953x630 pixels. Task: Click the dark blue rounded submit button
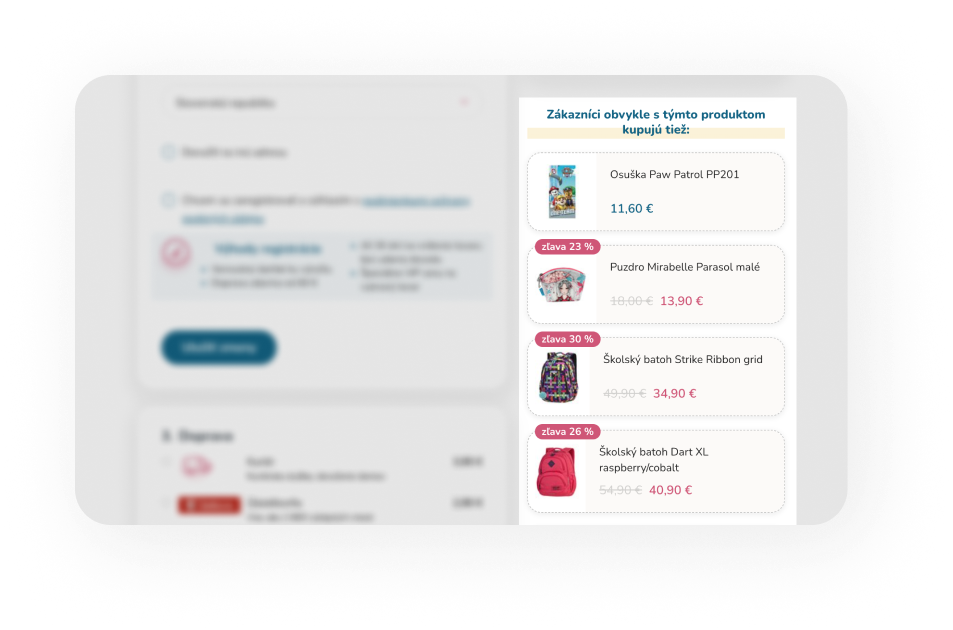click(219, 348)
